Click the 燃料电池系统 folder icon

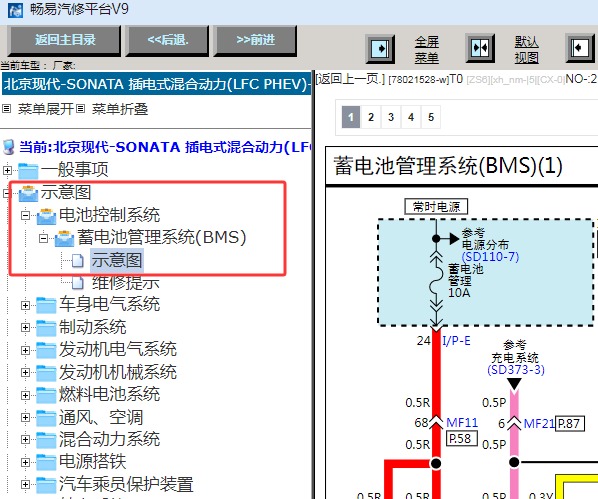(46, 395)
